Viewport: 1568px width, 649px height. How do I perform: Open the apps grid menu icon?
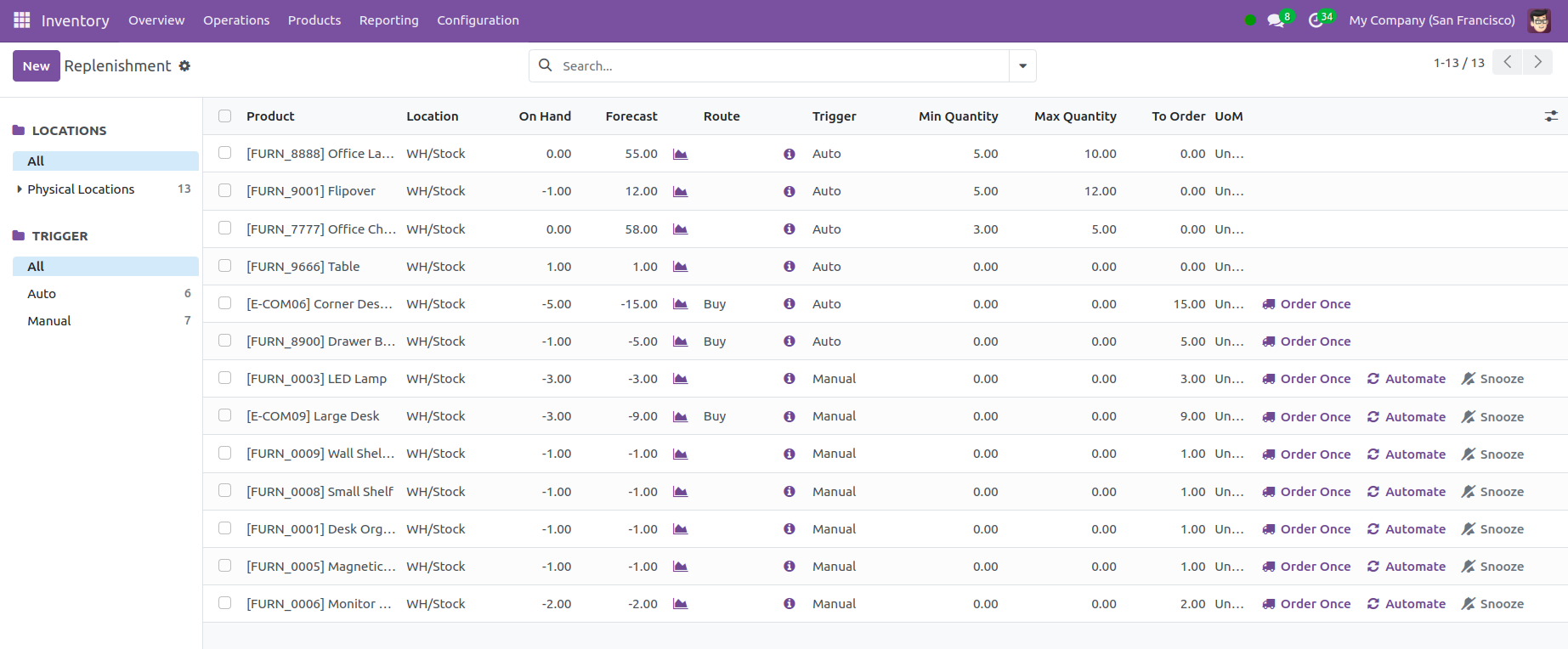click(22, 20)
